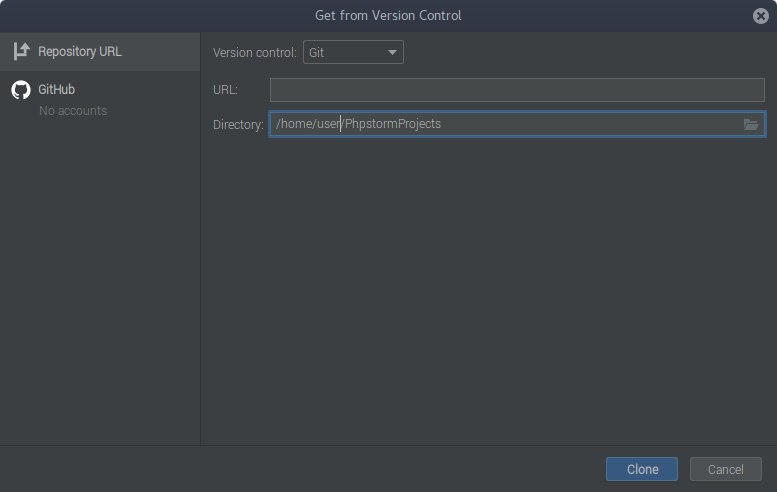Open the folder browse icon in Directory

[751, 124]
